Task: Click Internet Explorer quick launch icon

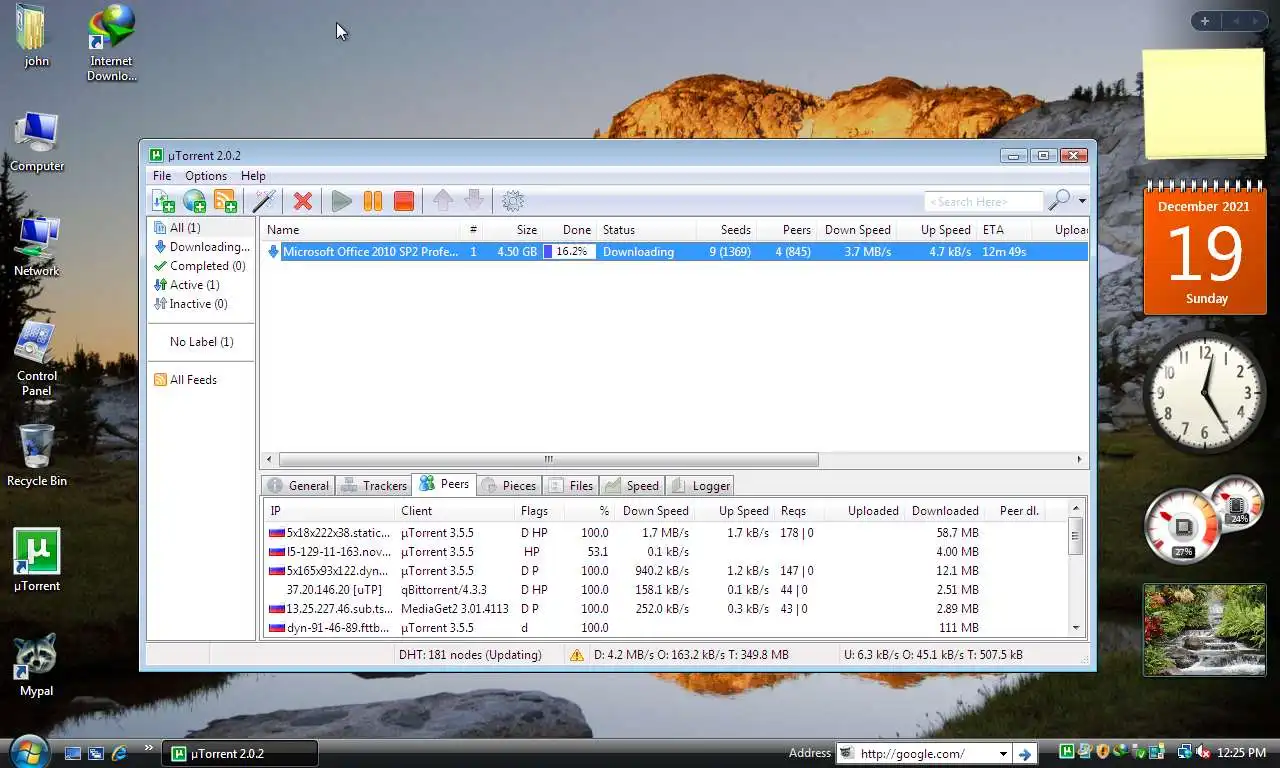Action: point(120,753)
